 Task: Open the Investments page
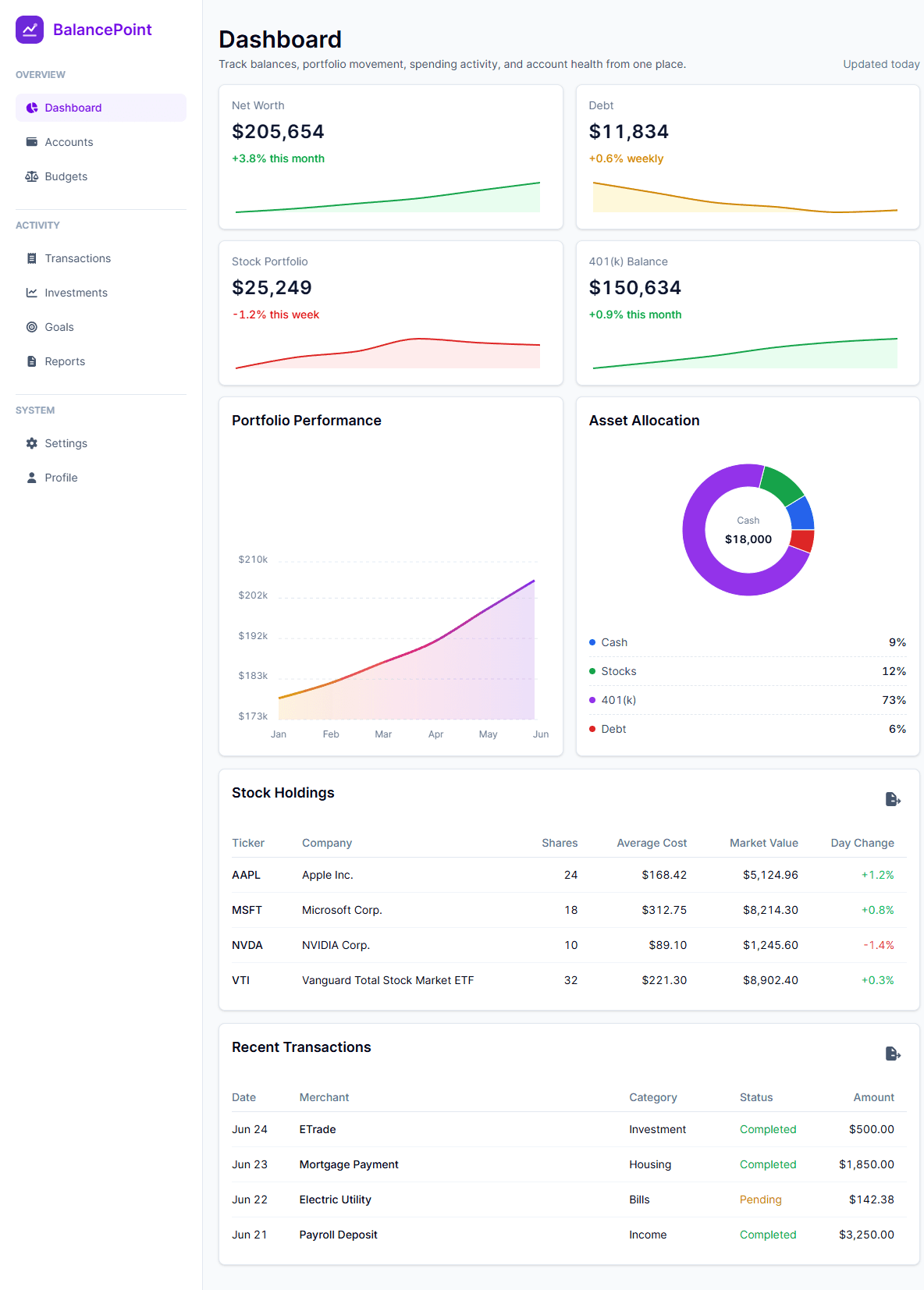click(x=101, y=293)
